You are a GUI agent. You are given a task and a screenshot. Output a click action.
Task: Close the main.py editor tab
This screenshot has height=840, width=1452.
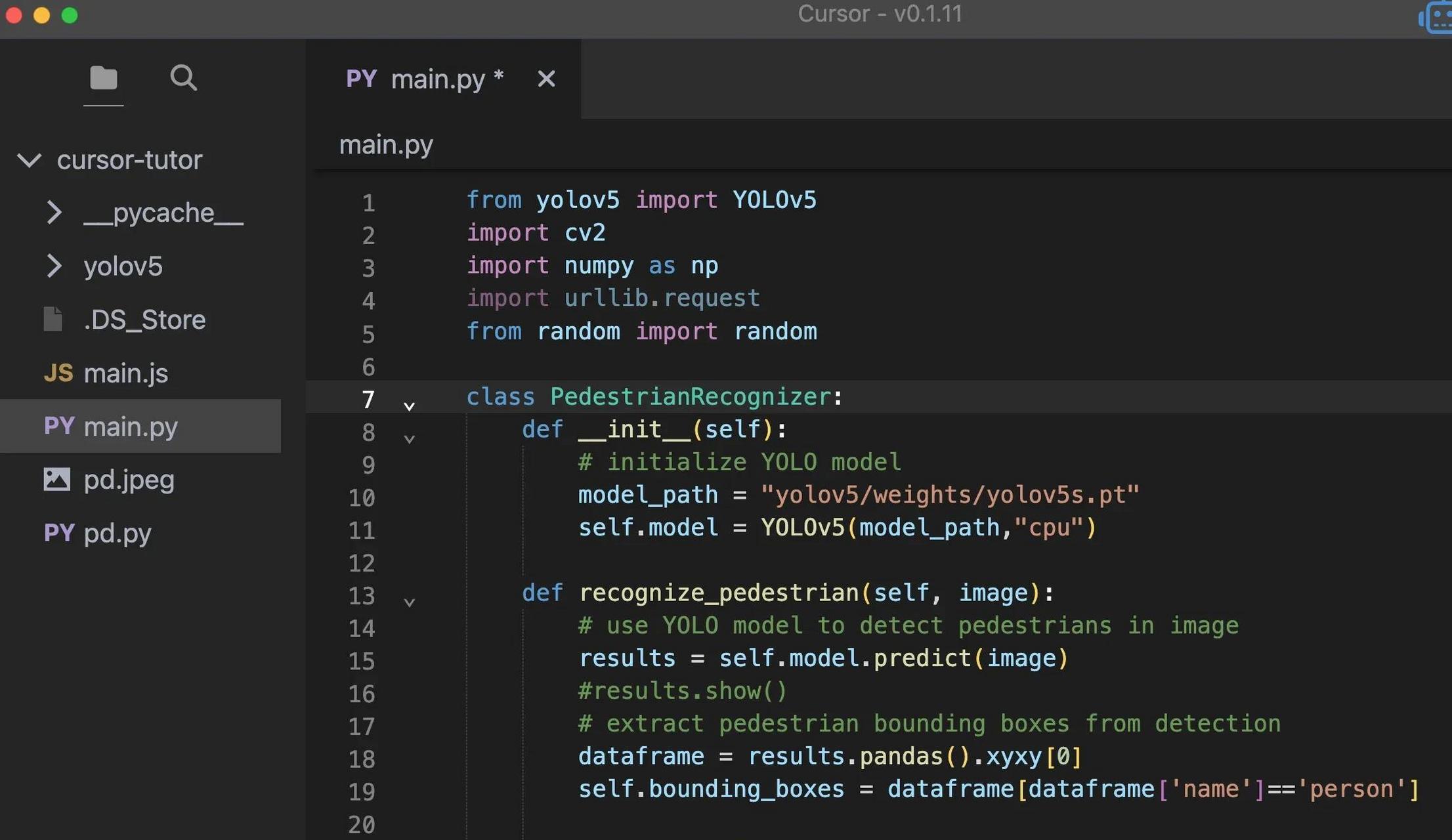pos(546,79)
